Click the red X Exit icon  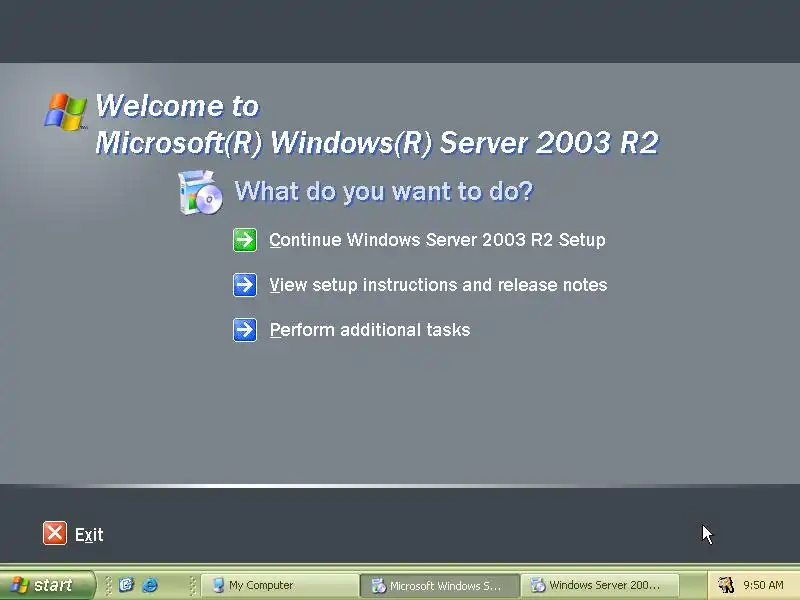pyautogui.click(x=55, y=533)
